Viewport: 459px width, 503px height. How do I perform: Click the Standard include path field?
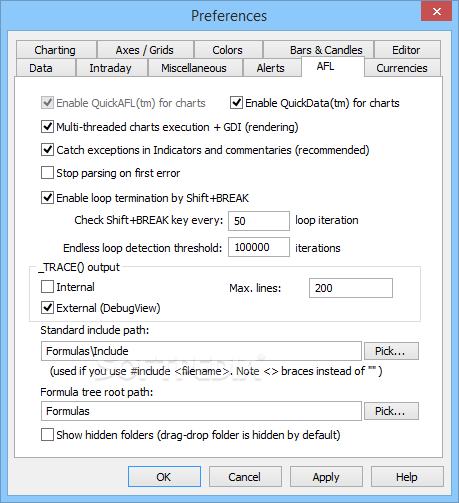point(201,351)
